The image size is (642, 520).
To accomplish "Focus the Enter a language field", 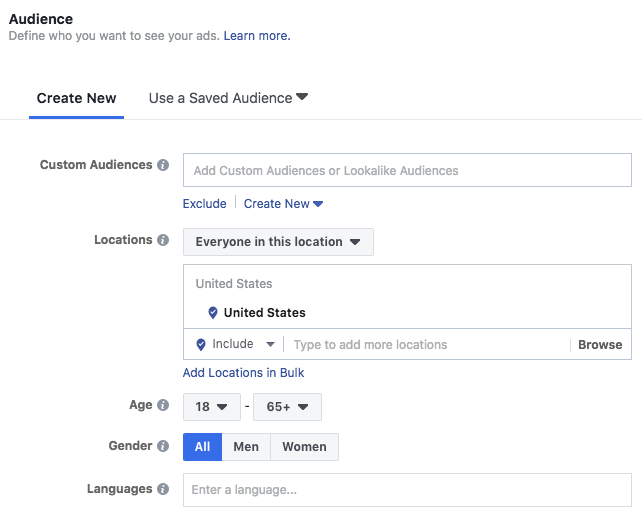I will (x=407, y=490).
